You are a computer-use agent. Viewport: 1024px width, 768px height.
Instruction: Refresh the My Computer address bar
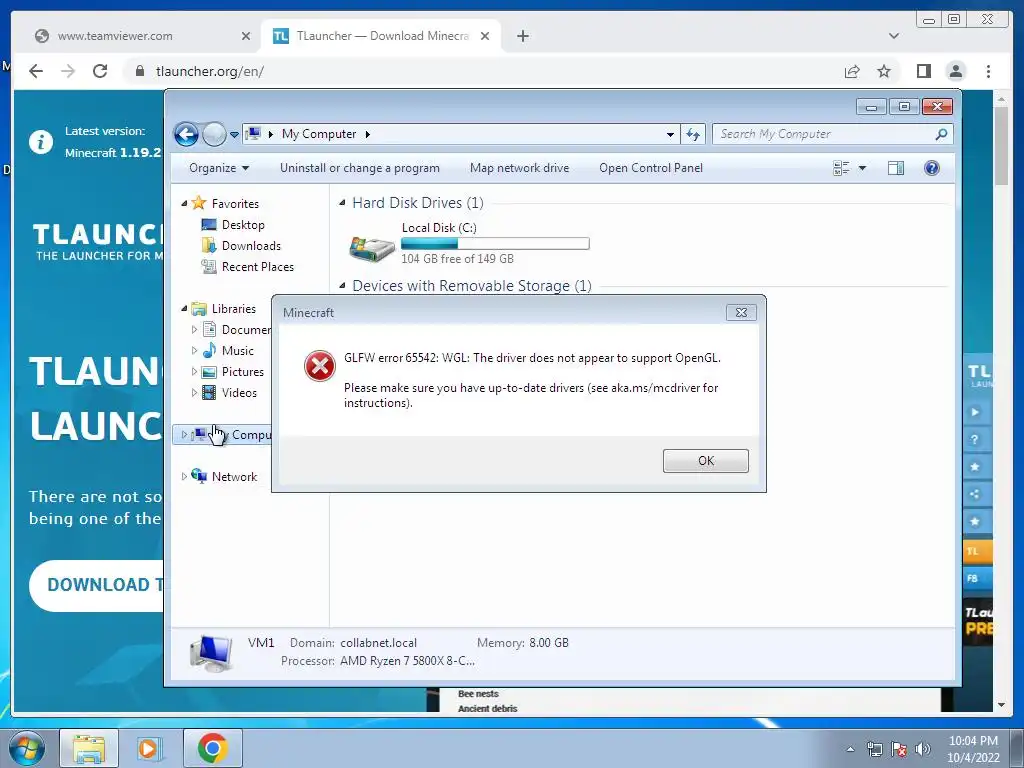(x=692, y=135)
